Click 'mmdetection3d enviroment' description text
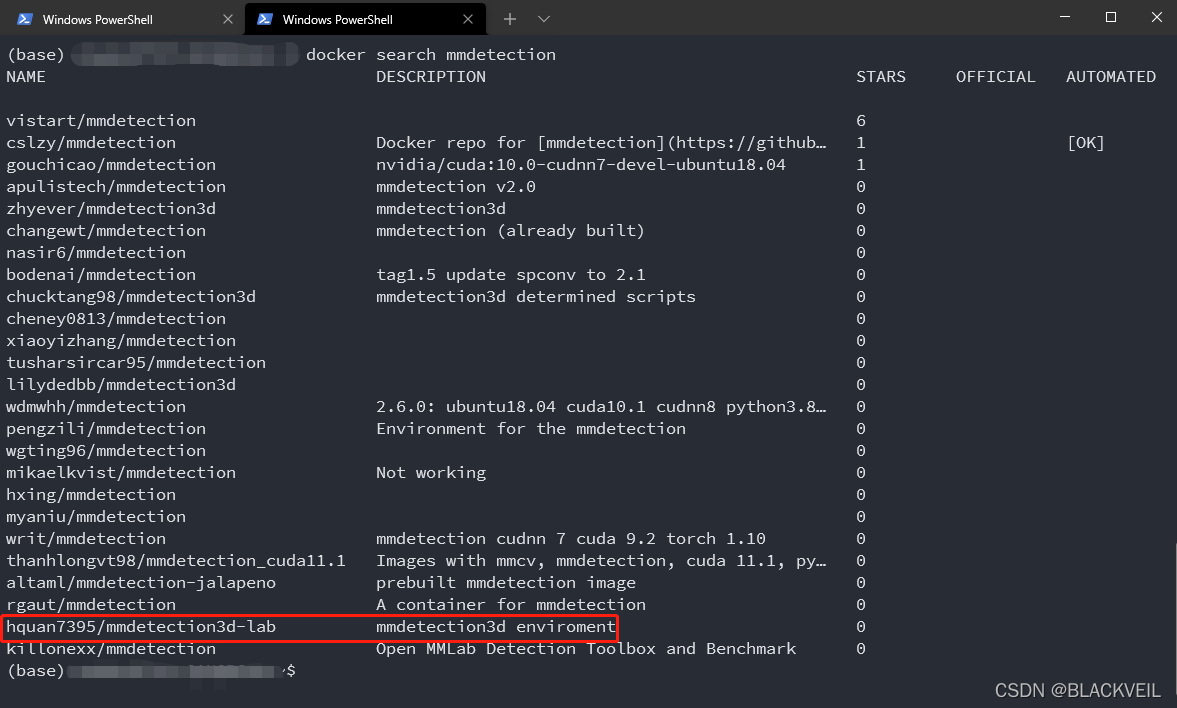Viewport: 1177px width, 708px height. pos(495,626)
